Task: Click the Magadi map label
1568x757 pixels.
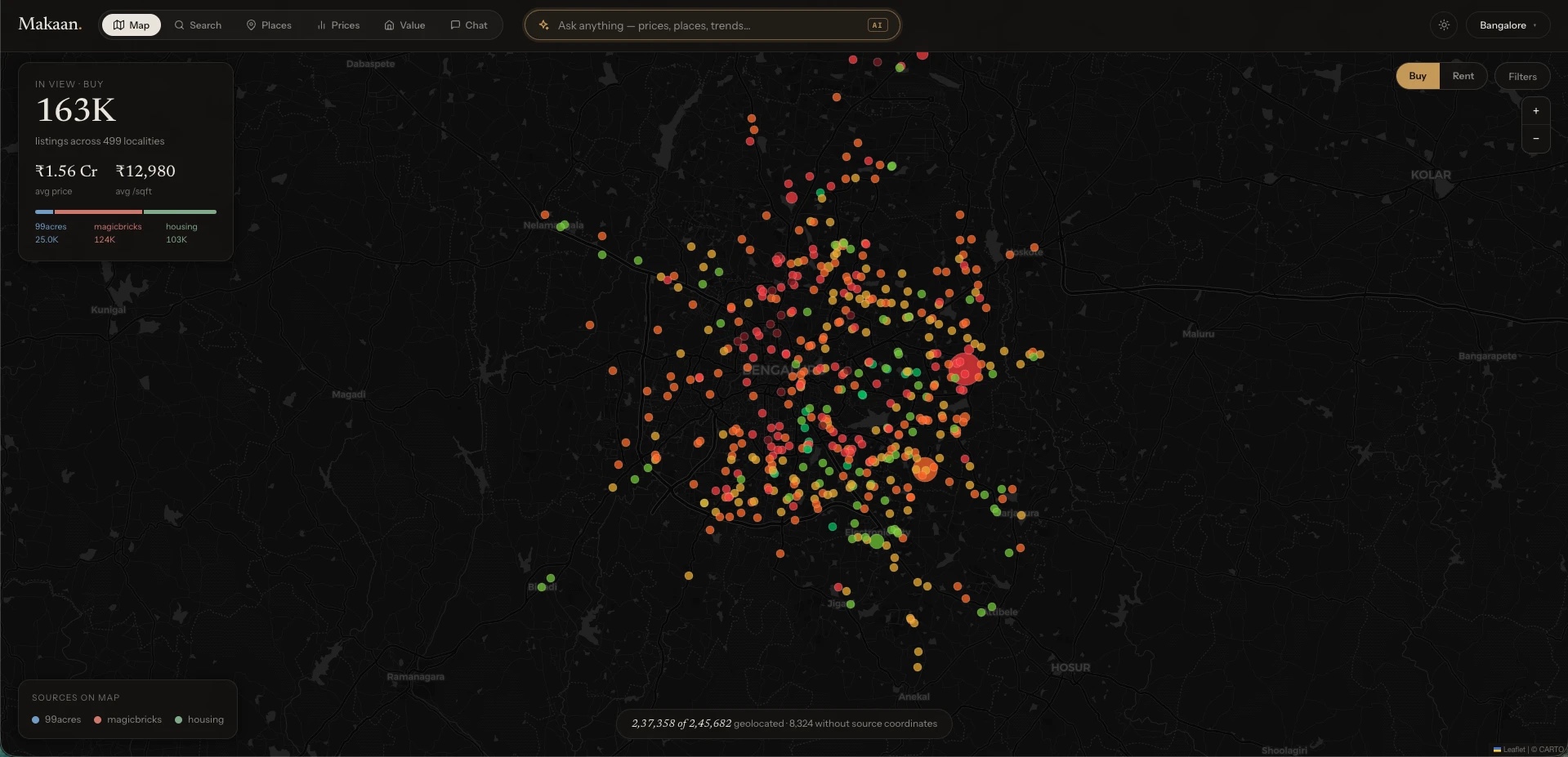Action: pos(349,394)
